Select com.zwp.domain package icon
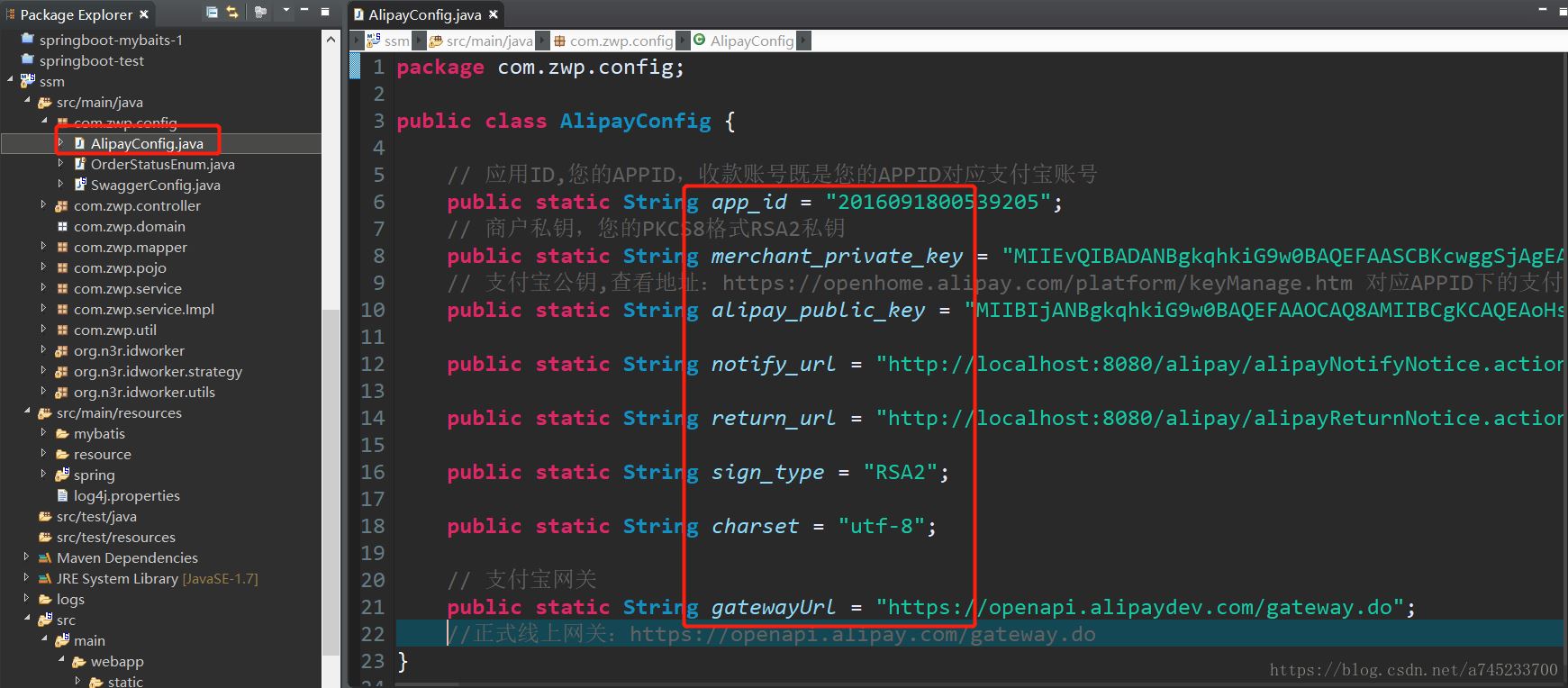 pos(62,227)
